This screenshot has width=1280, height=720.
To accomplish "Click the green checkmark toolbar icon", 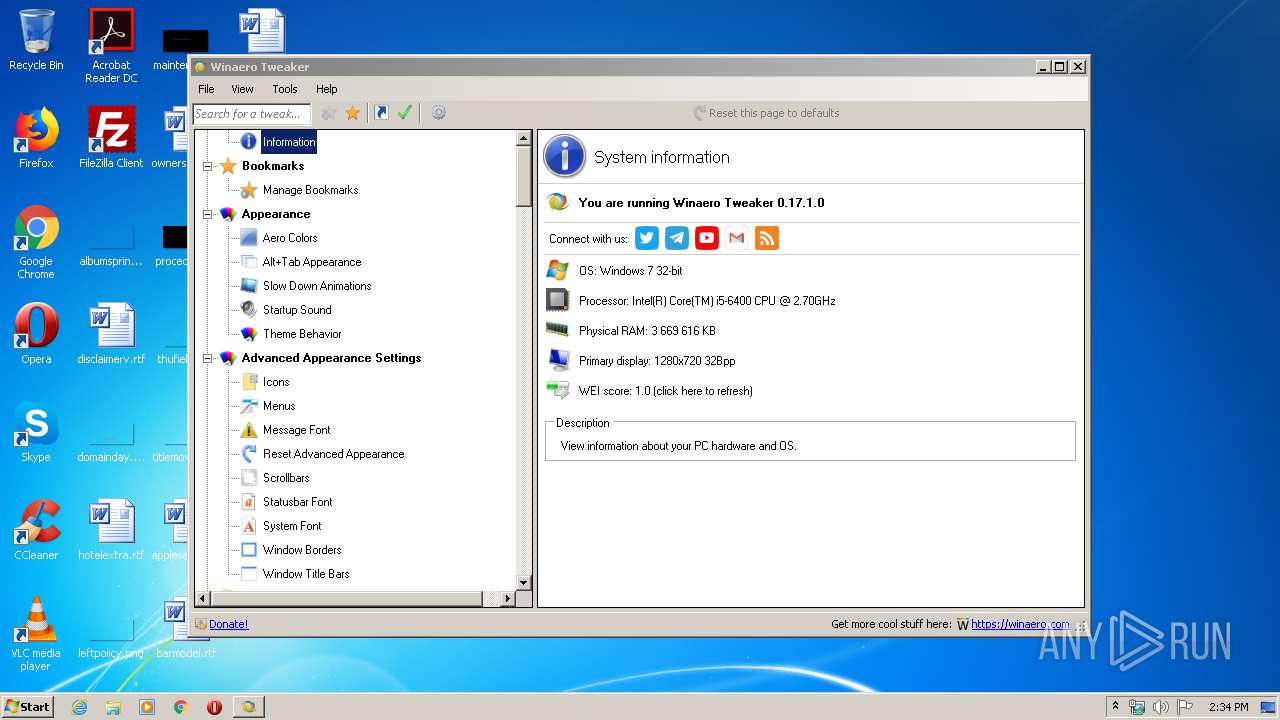I will [405, 113].
